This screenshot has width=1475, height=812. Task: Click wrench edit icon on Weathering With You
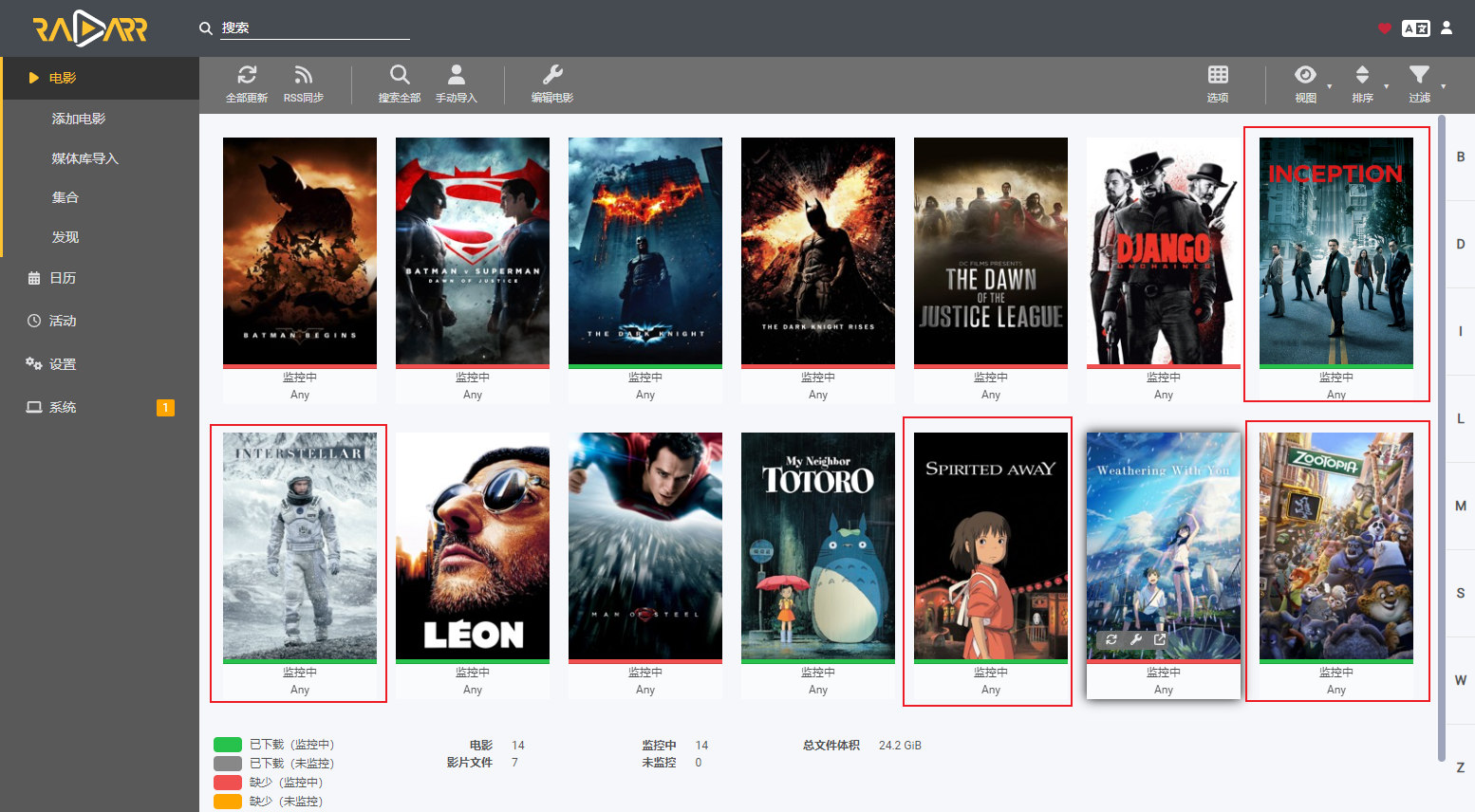click(1135, 639)
